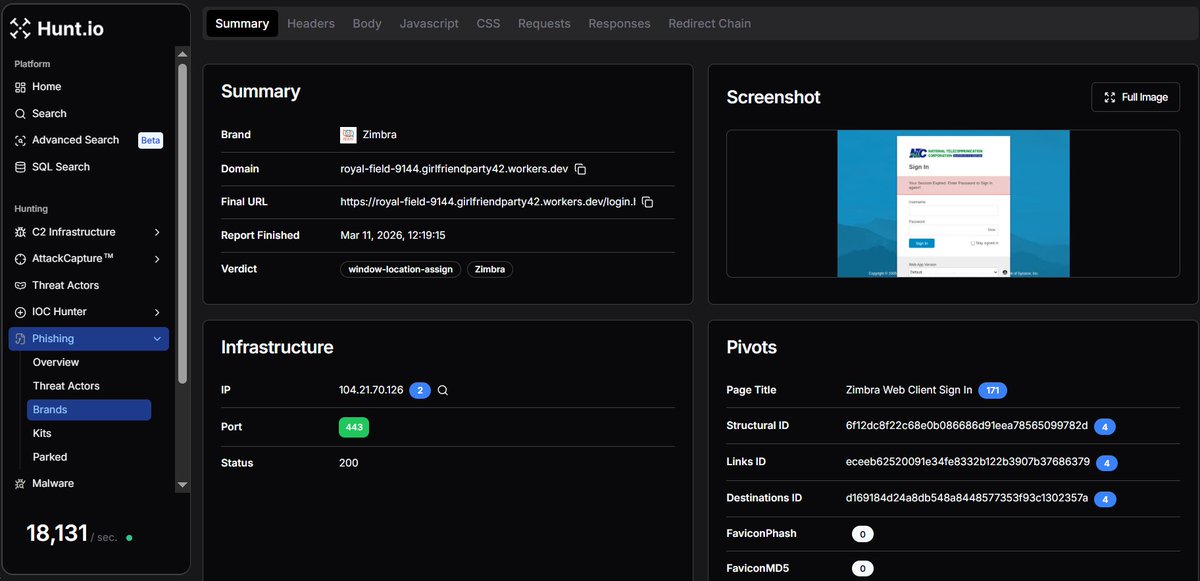Copy the Final URL value
The width and height of the screenshot is (1200, 581).
(647, 202)
